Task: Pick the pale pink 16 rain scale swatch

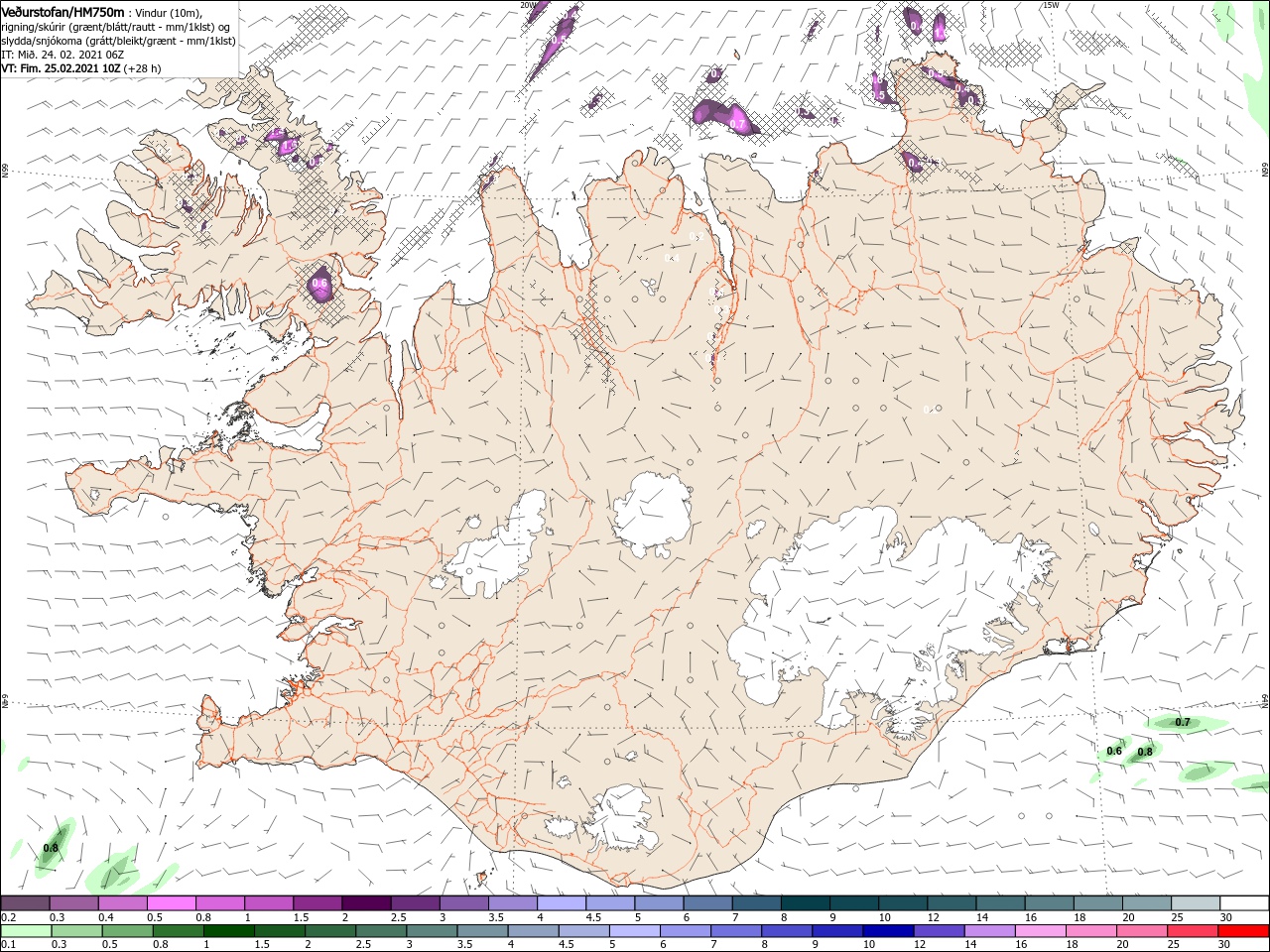Action: click(x=1040, y=930)
